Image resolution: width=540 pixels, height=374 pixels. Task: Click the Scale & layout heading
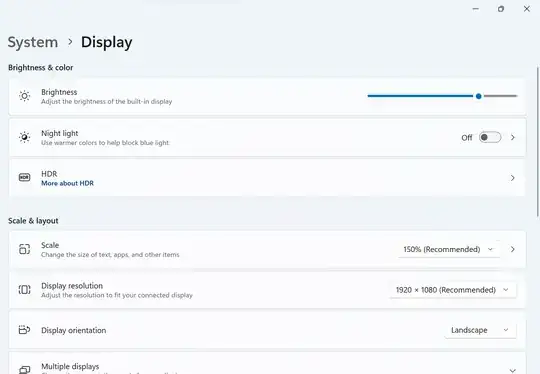(x=33, y=221)
